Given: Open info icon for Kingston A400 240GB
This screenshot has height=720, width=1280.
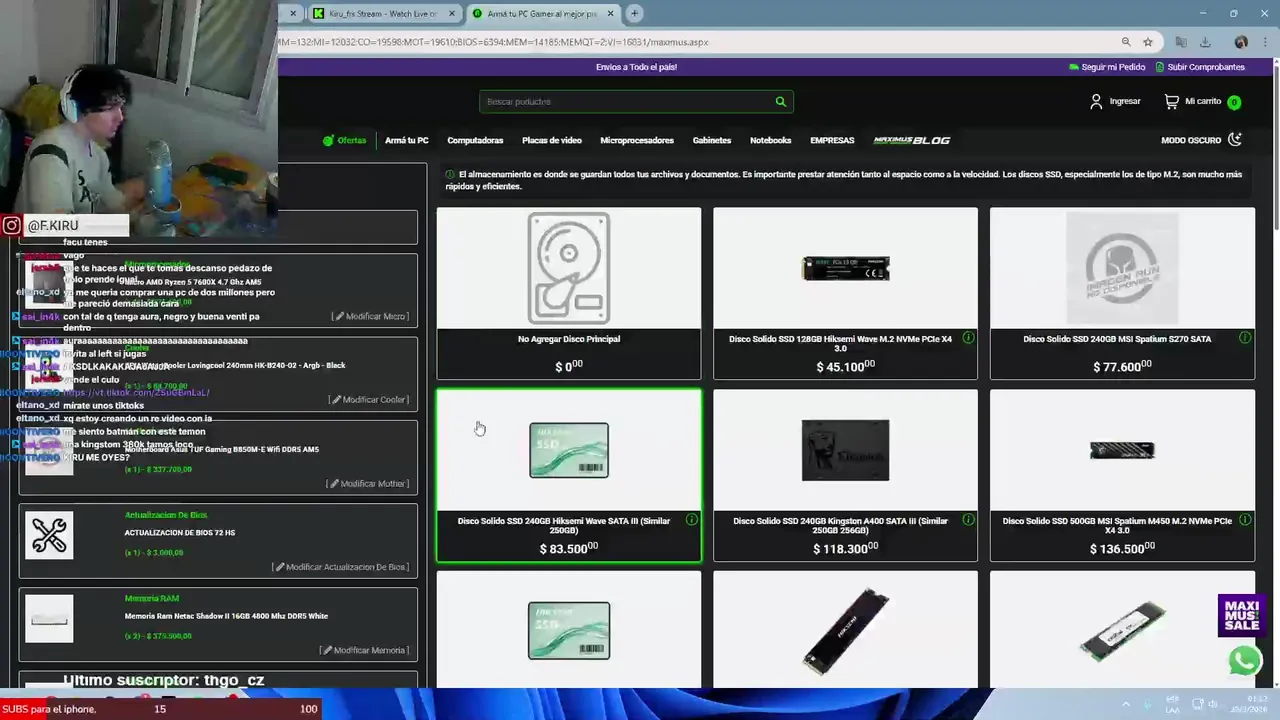Looking at the screenshot, I should (968, 520).
